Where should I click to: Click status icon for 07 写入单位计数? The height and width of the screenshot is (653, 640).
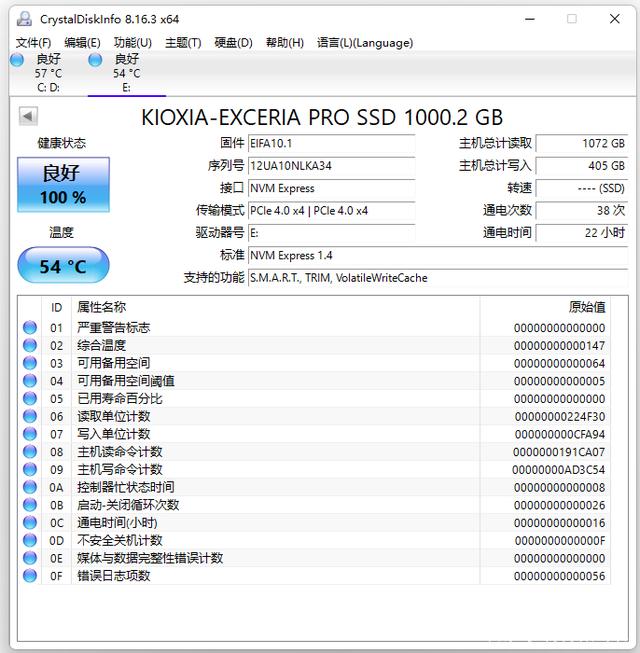coord(30,434)
